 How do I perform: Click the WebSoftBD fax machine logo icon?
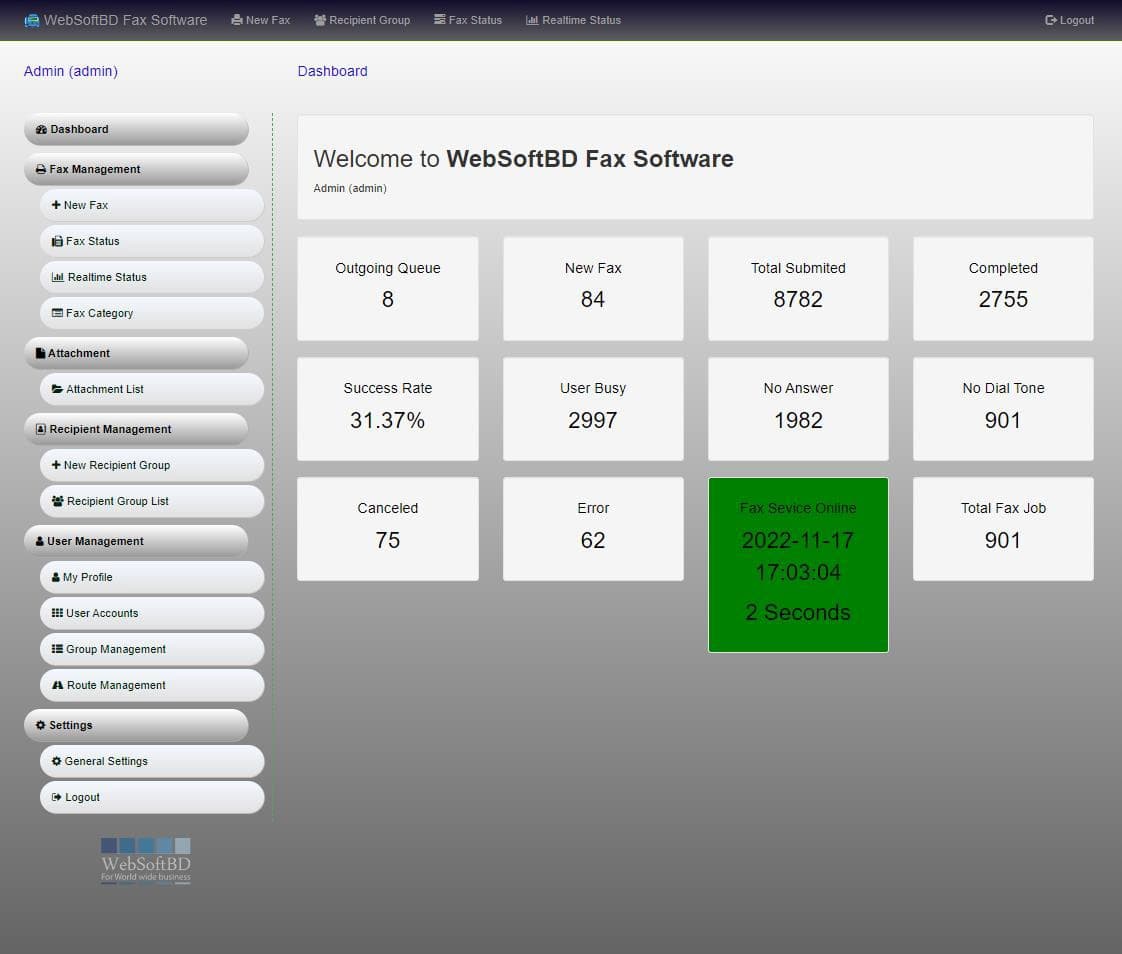coord(31,21)
